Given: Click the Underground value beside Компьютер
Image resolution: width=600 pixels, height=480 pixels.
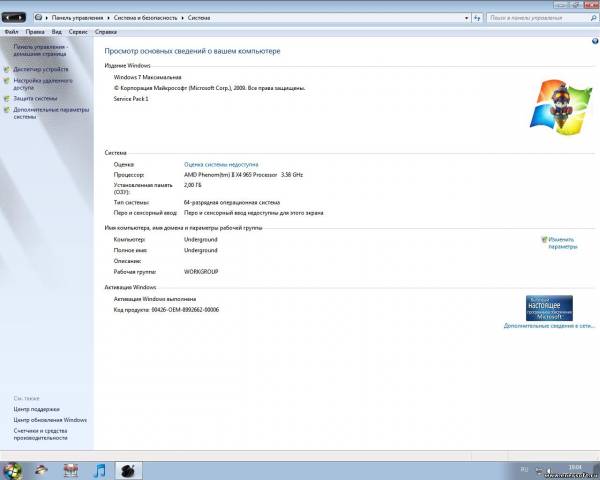Looking at the screenshot, I should click(201, 240).
